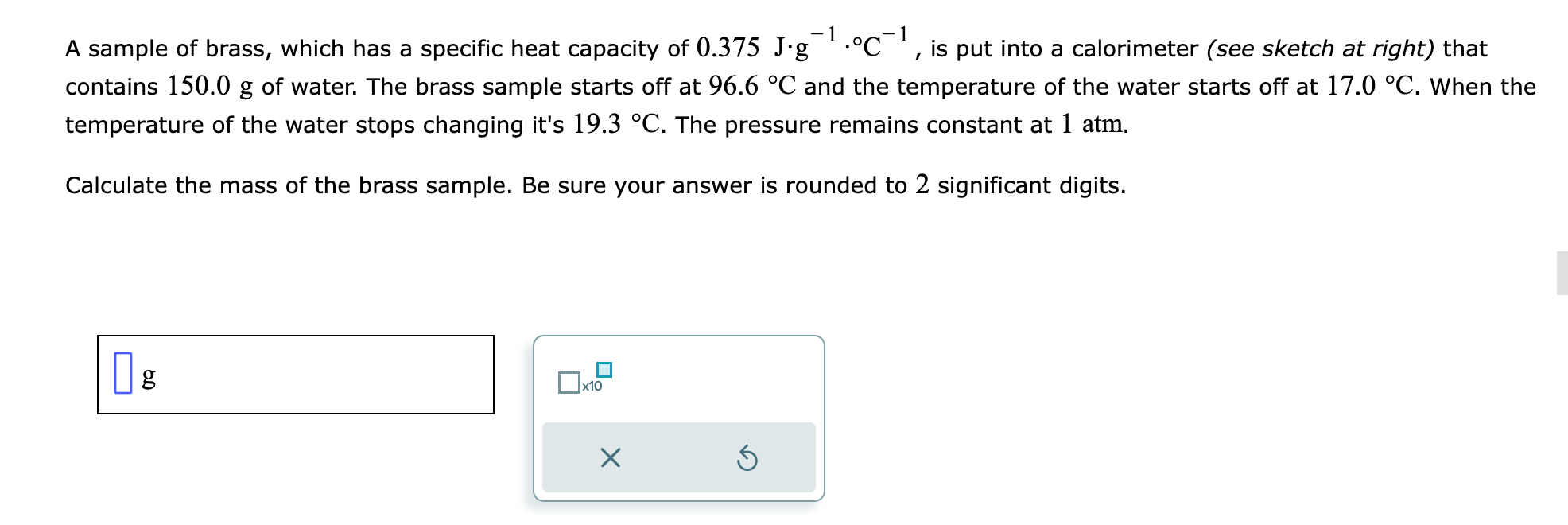Click the circular reset icon in the palette
1568x525 pixels.
748,457
